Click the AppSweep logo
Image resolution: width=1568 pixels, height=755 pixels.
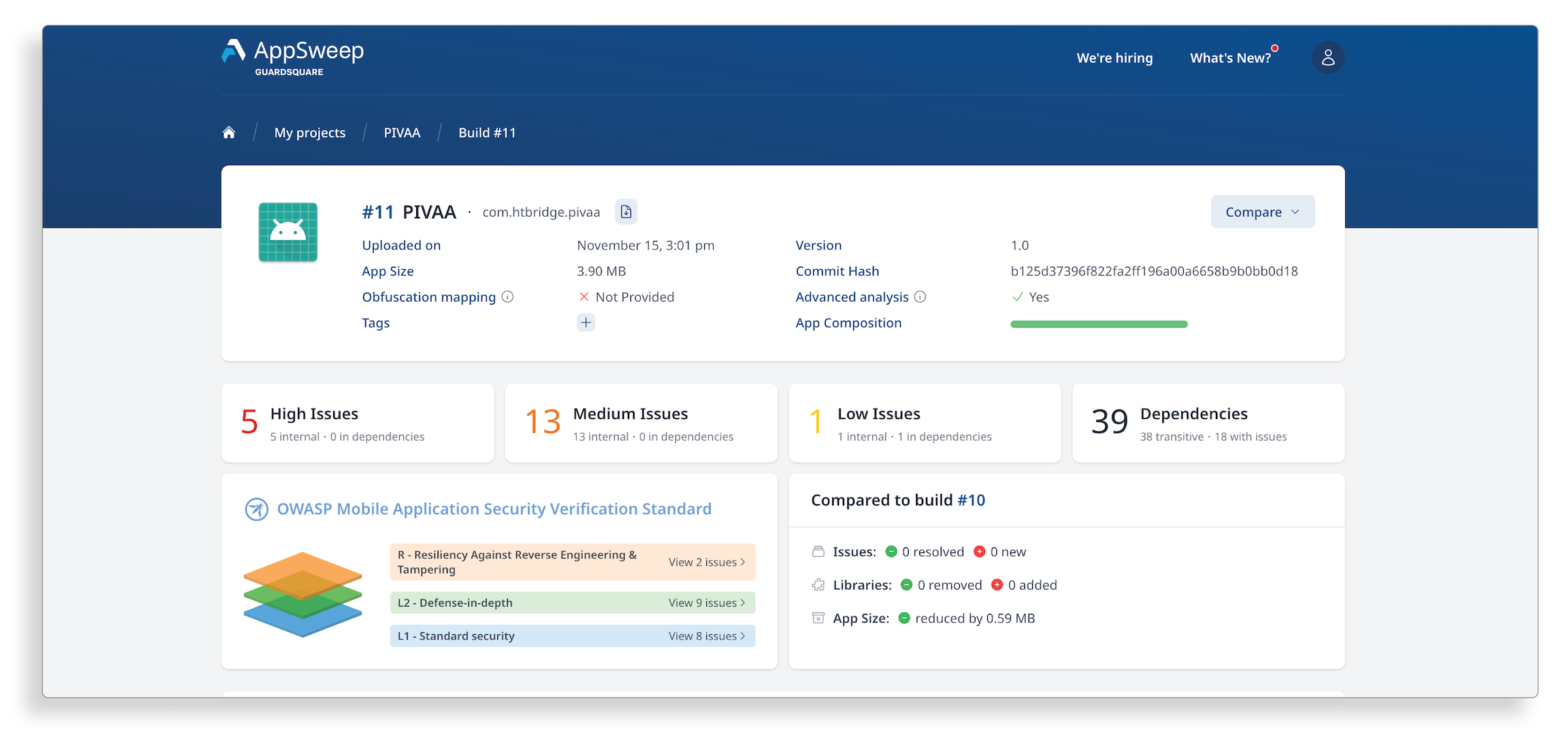tap(292, 56)
